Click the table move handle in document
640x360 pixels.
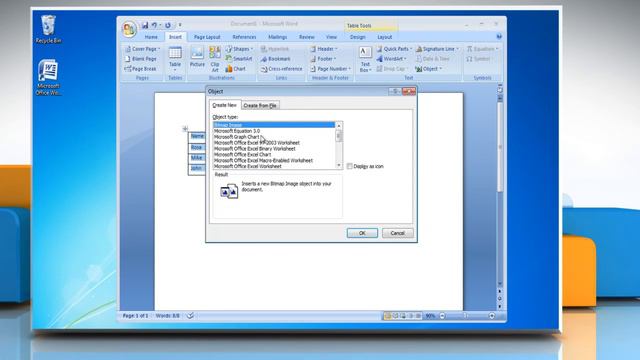click(x=185, y=129)
